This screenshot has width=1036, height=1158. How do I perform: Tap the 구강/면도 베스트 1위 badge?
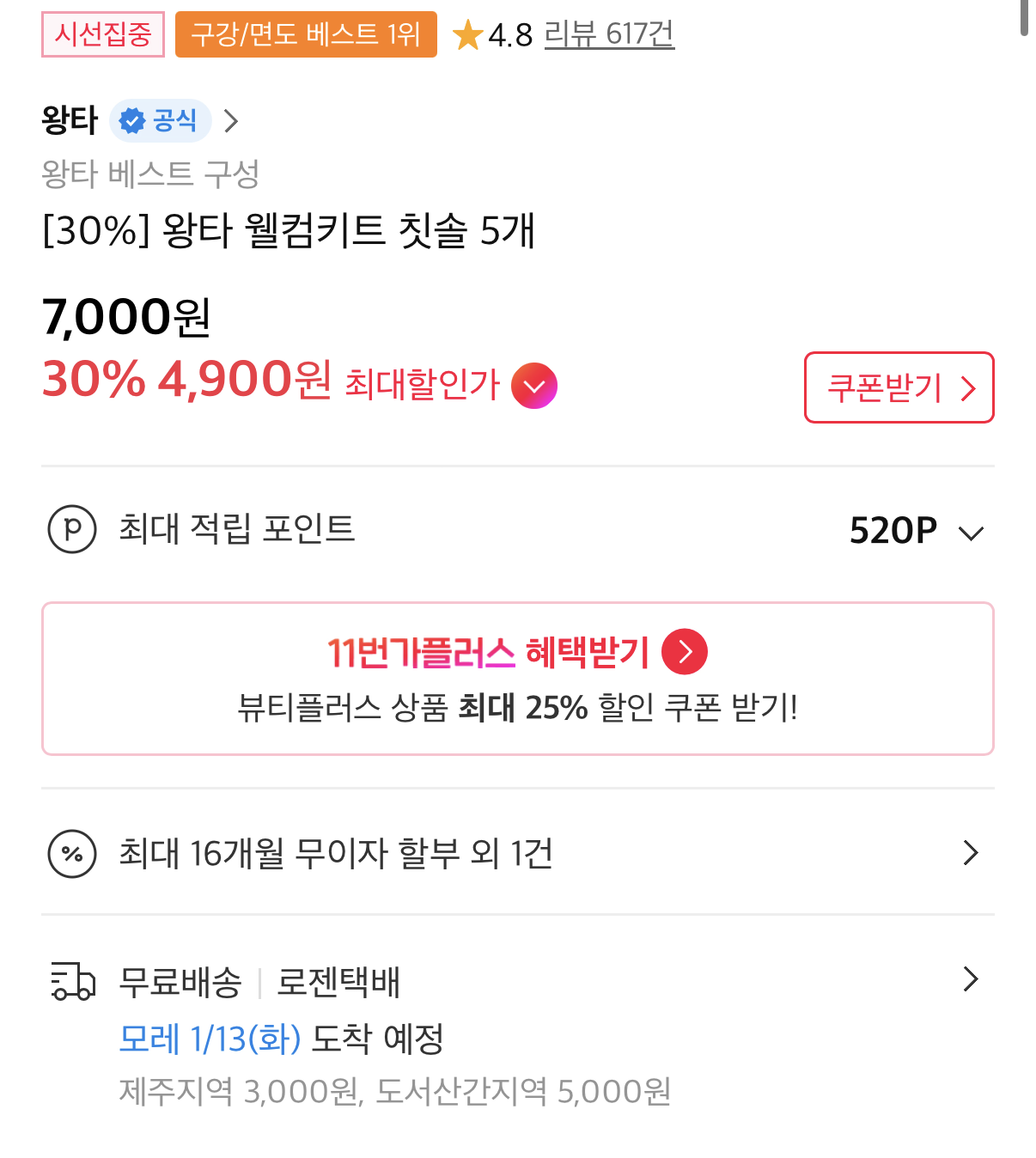(306, 34)
